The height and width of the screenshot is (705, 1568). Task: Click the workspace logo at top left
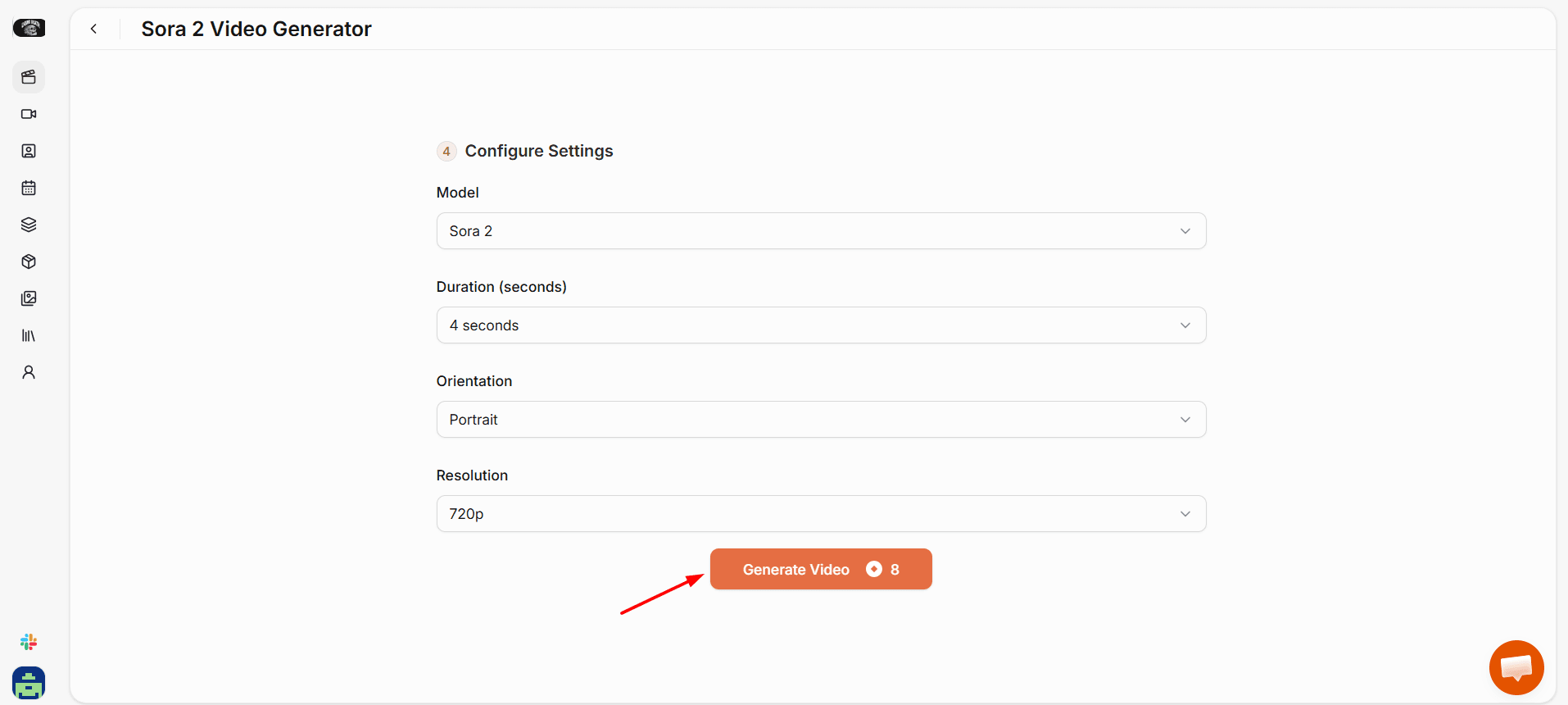pyautogui.click(x=29, y=28)
